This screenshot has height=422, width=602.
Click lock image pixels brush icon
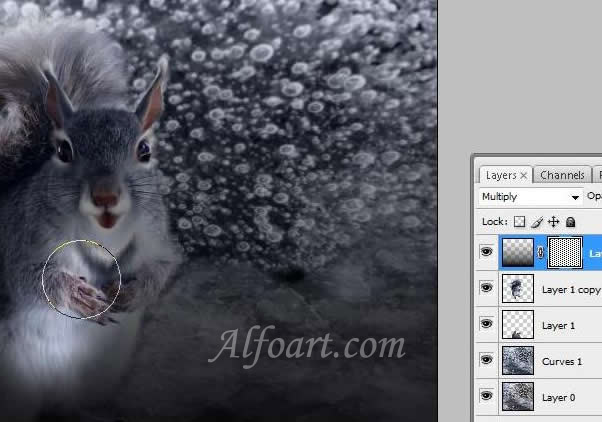(x=536, y=221)
